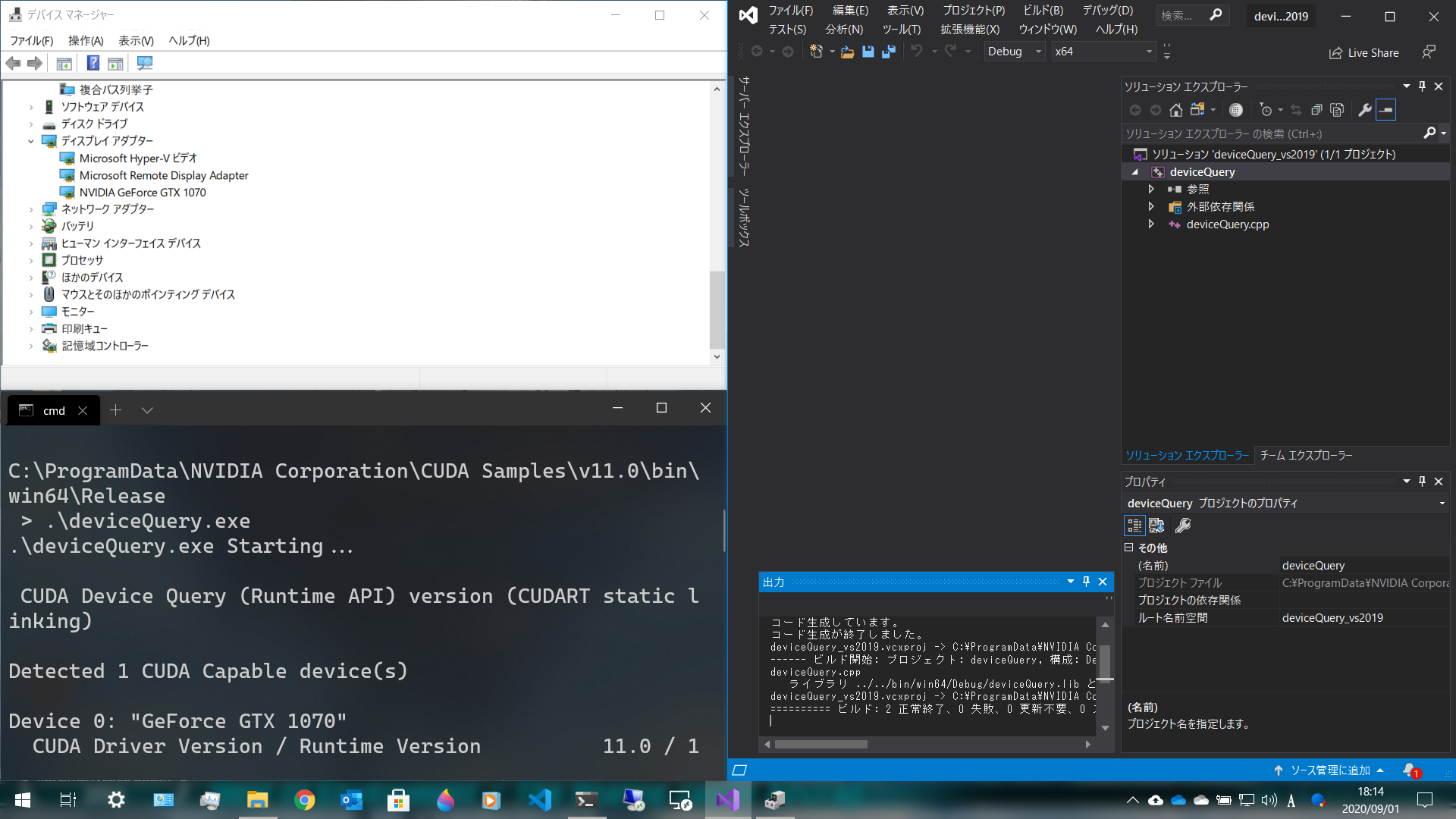
Task: Click the Live Share button
Action: point(1363,52)
